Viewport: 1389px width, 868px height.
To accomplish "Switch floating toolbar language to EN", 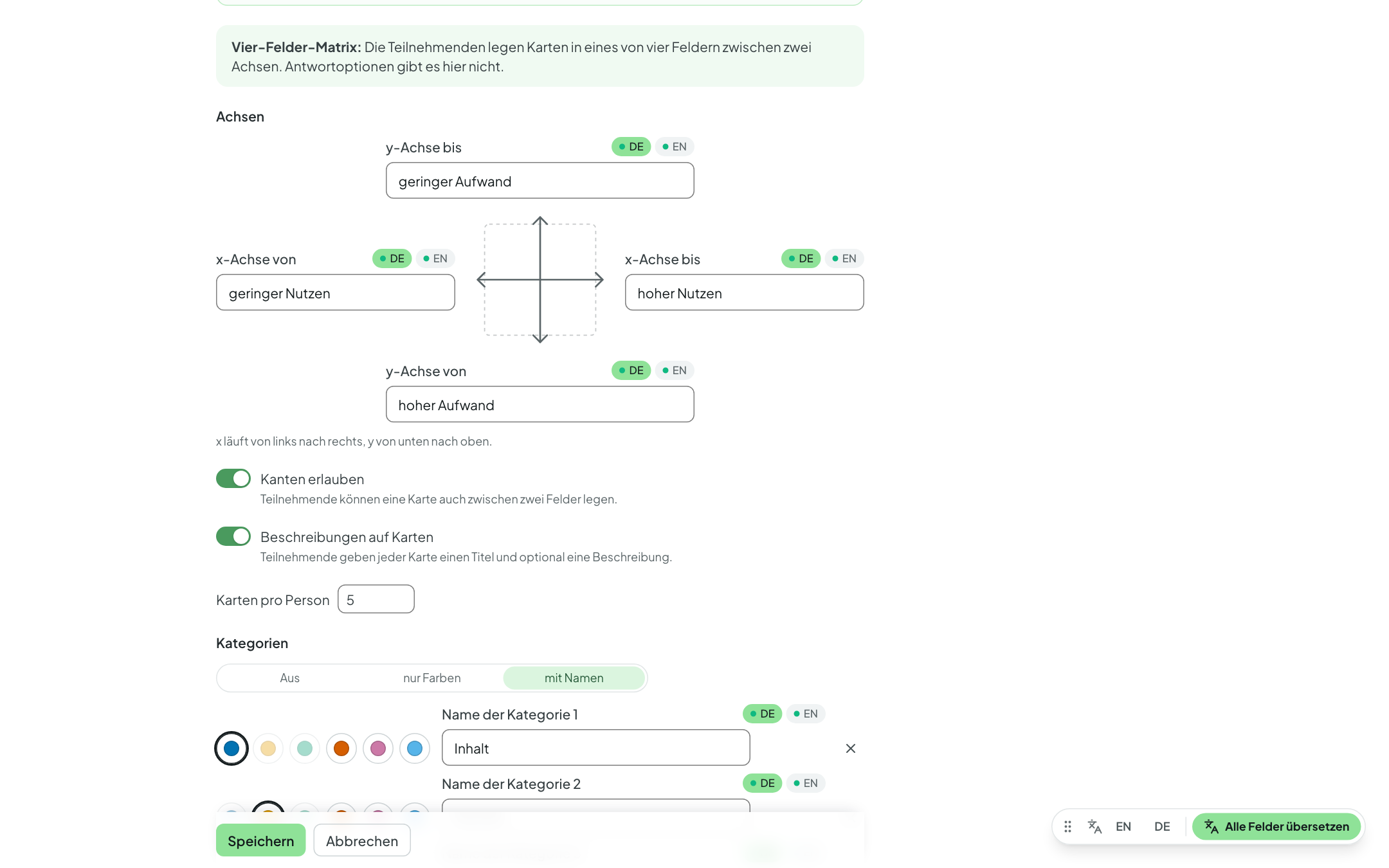I will point(1123,826).
